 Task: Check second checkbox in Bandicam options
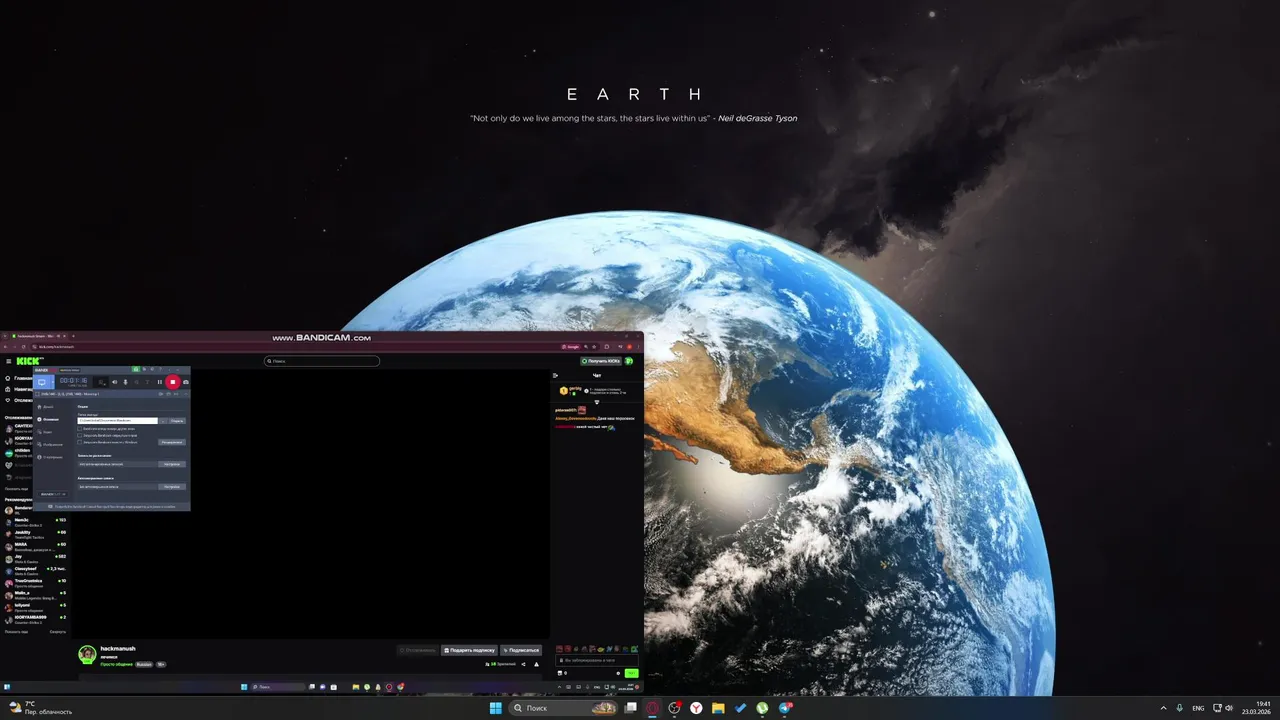79,435
